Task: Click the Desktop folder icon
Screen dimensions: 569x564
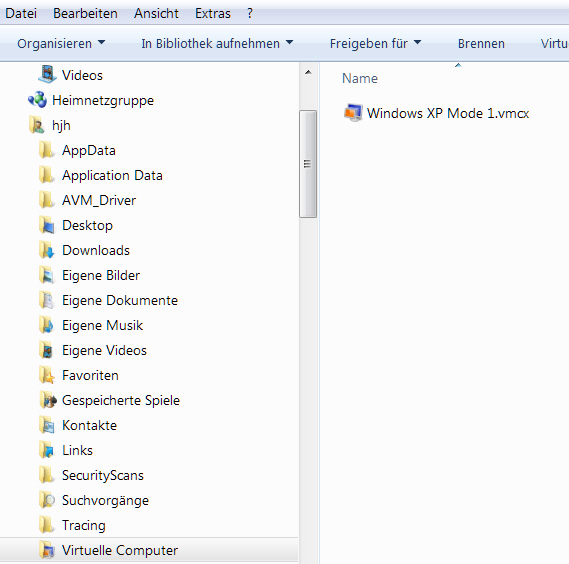Action: [46, 225]
